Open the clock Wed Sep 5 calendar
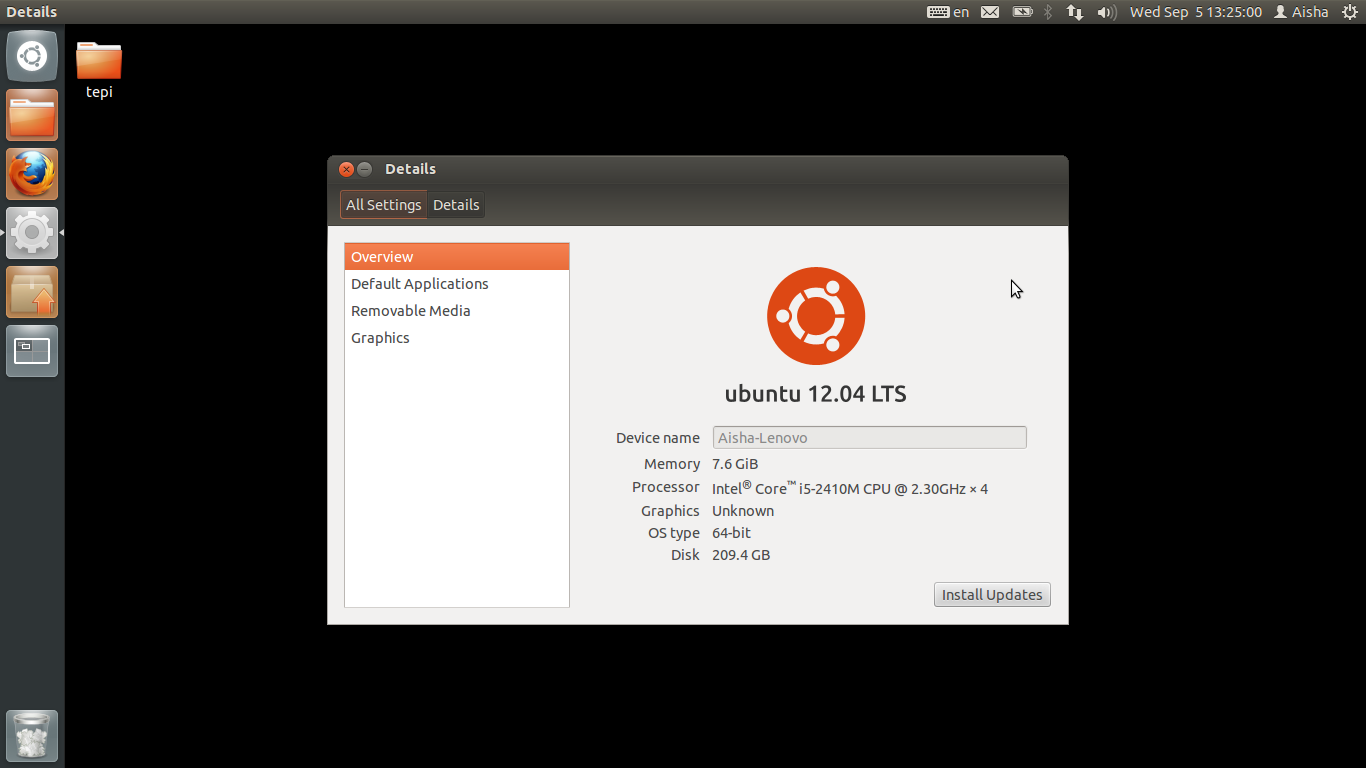The height and width of the screenshot is (768, 1366). click(1196, 12)
